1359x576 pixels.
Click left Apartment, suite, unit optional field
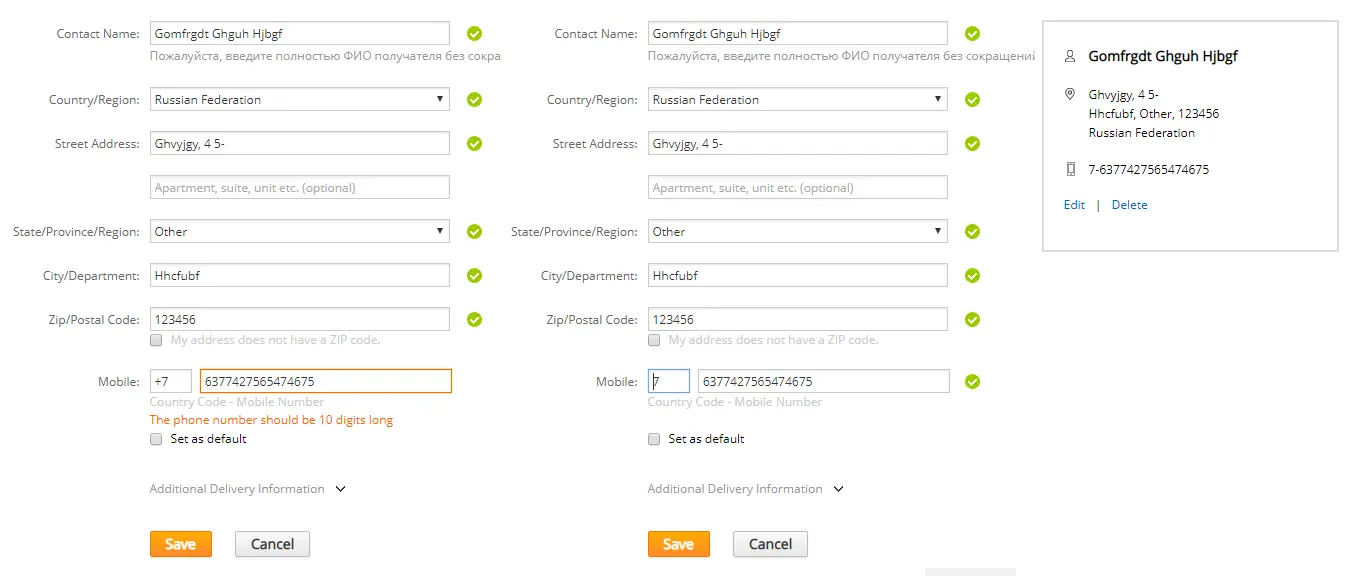click(x=300, y=187)
